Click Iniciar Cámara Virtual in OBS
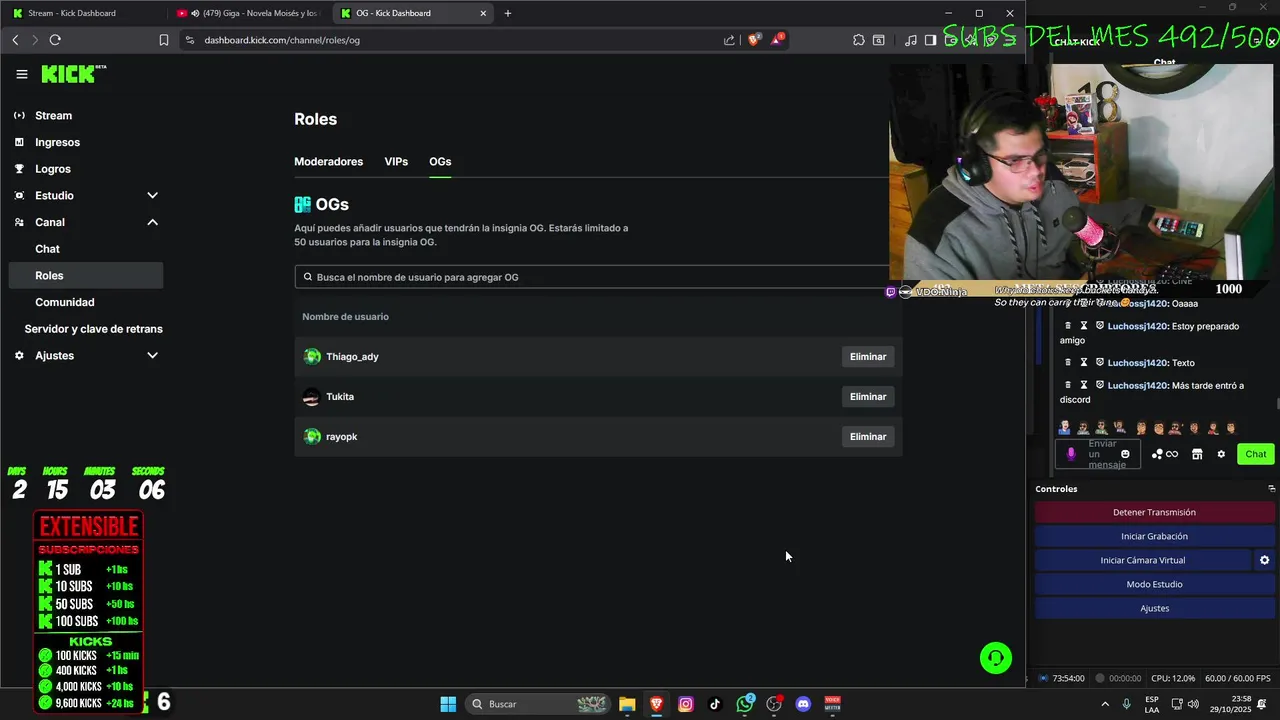This screenshot has height=720, width=1280. pos(1143,560)
